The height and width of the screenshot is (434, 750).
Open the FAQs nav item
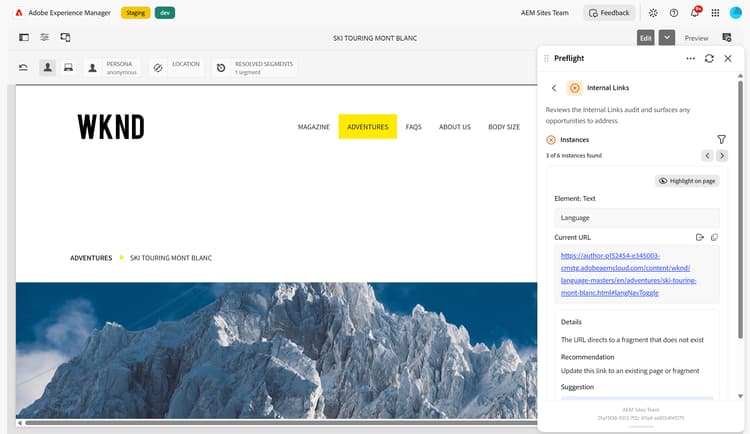tap(414, 127)
